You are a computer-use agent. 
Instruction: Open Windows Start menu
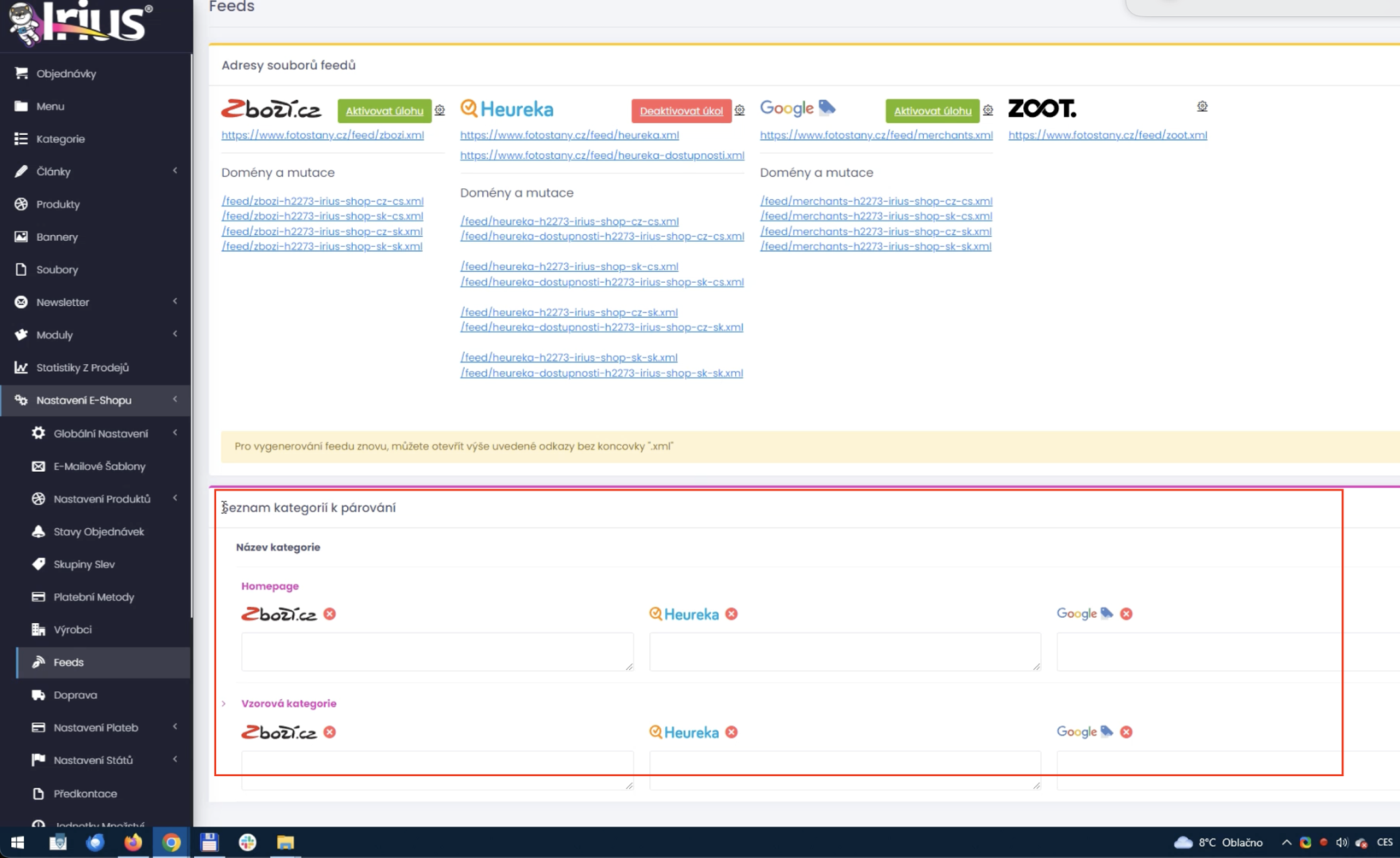(x=17, y=842)
